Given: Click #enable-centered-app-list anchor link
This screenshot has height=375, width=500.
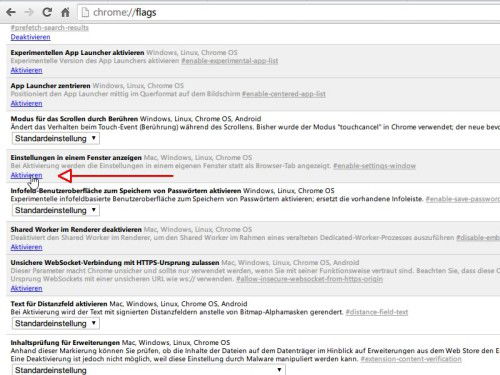Looking at the screenshot, I should pyautogui.click(x=284, y=94).
